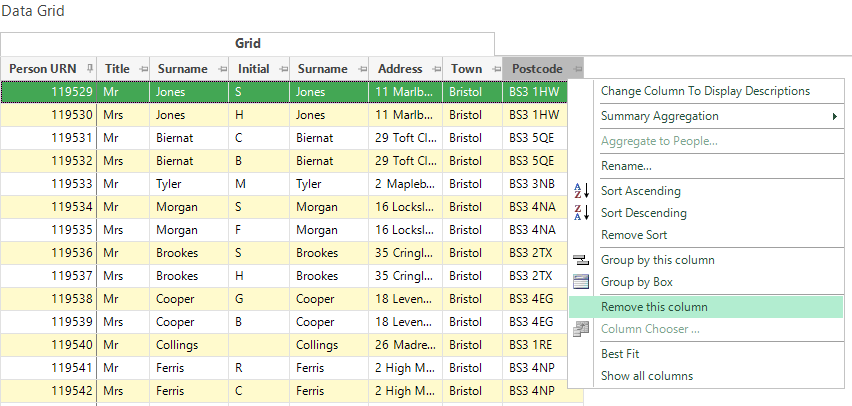
Task: Select the cell with URN 119530
Action: click(x=49, y=115)
